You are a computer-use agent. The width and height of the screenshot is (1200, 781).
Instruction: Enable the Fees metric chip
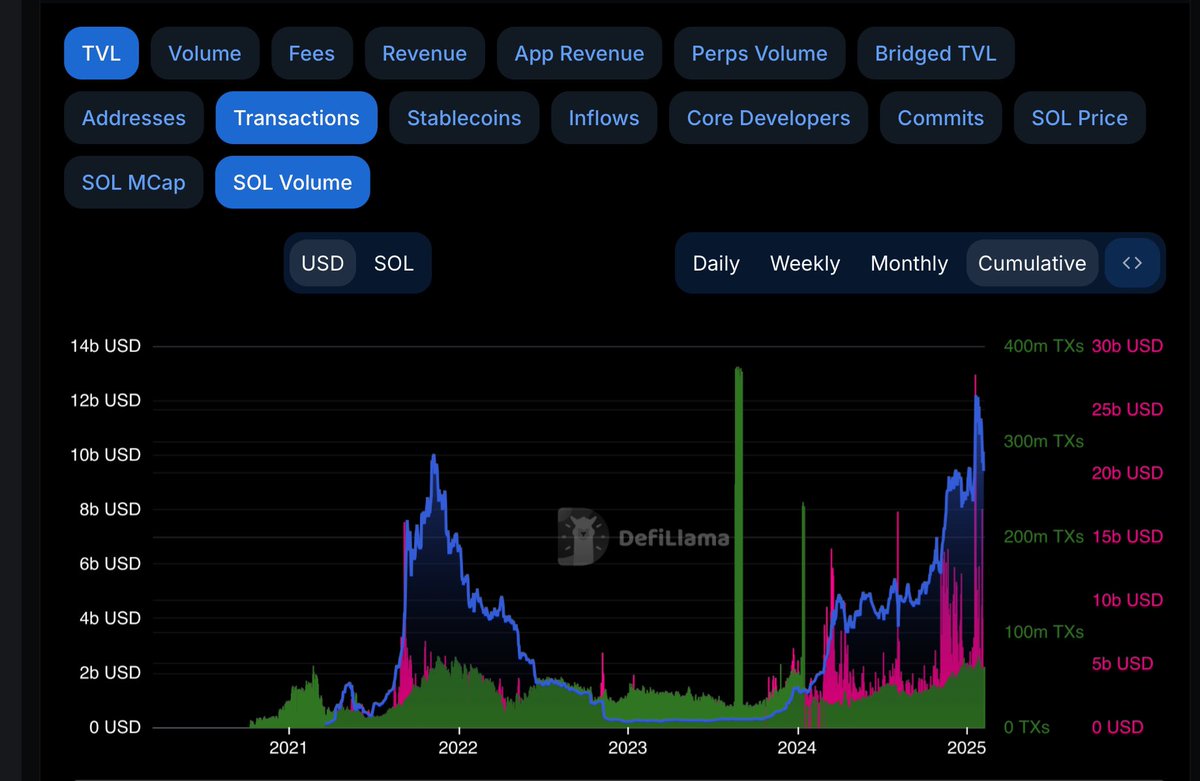point(311,54)
